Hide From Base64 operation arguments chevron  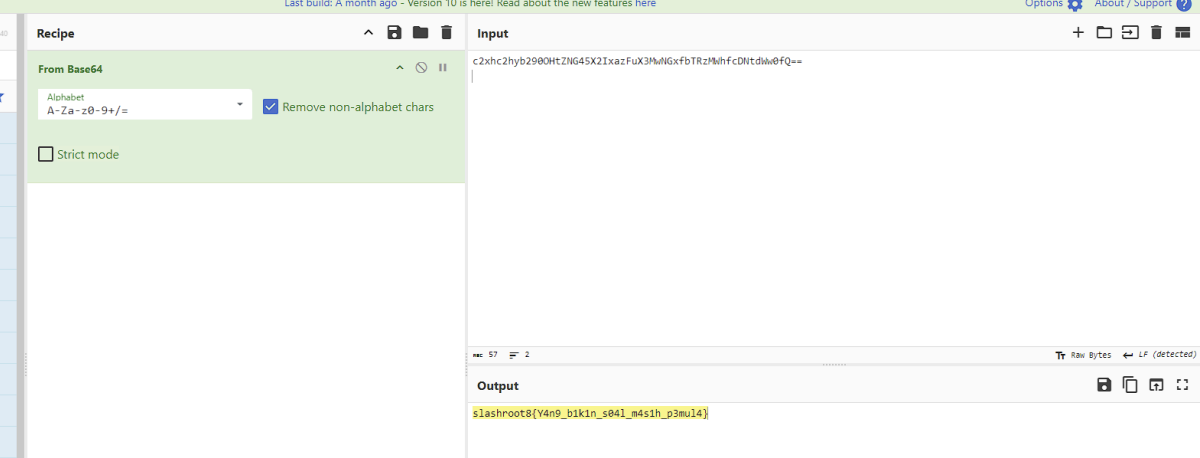point(400,68)
